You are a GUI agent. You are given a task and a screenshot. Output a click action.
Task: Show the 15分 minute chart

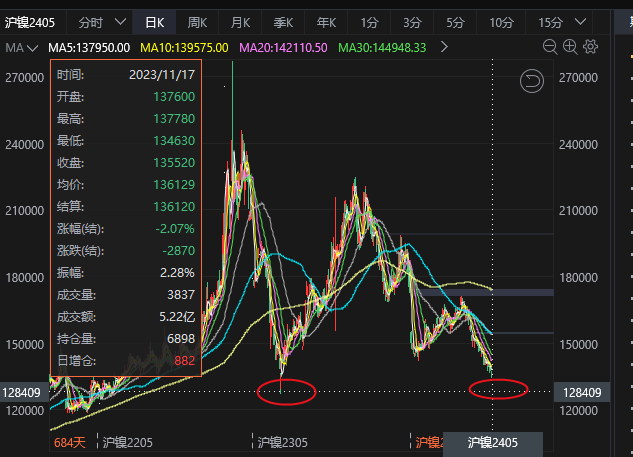click(550, 21)
